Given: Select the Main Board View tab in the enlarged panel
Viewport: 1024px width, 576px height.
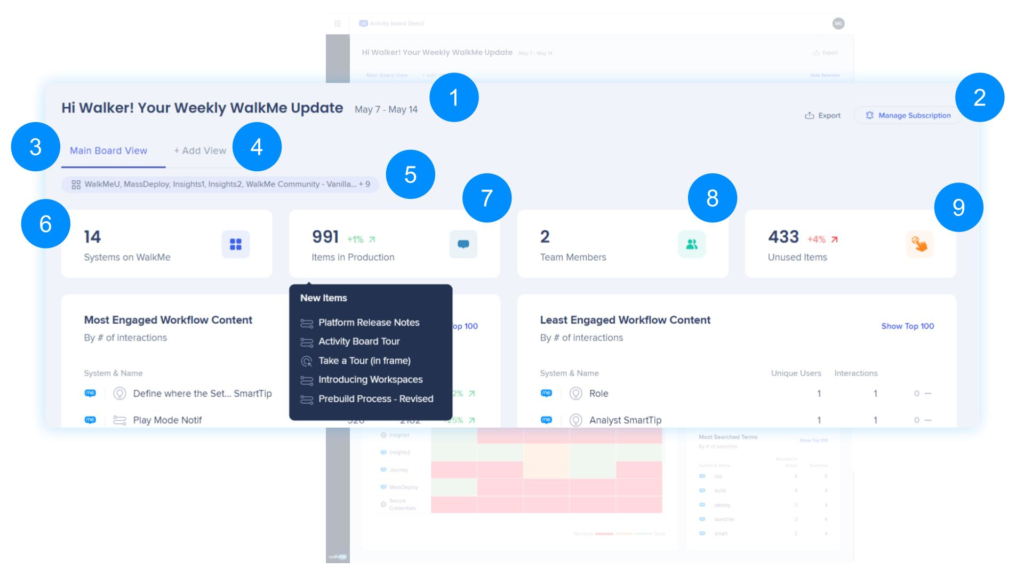Looking at the screenshot, I should tap(108, 151).
